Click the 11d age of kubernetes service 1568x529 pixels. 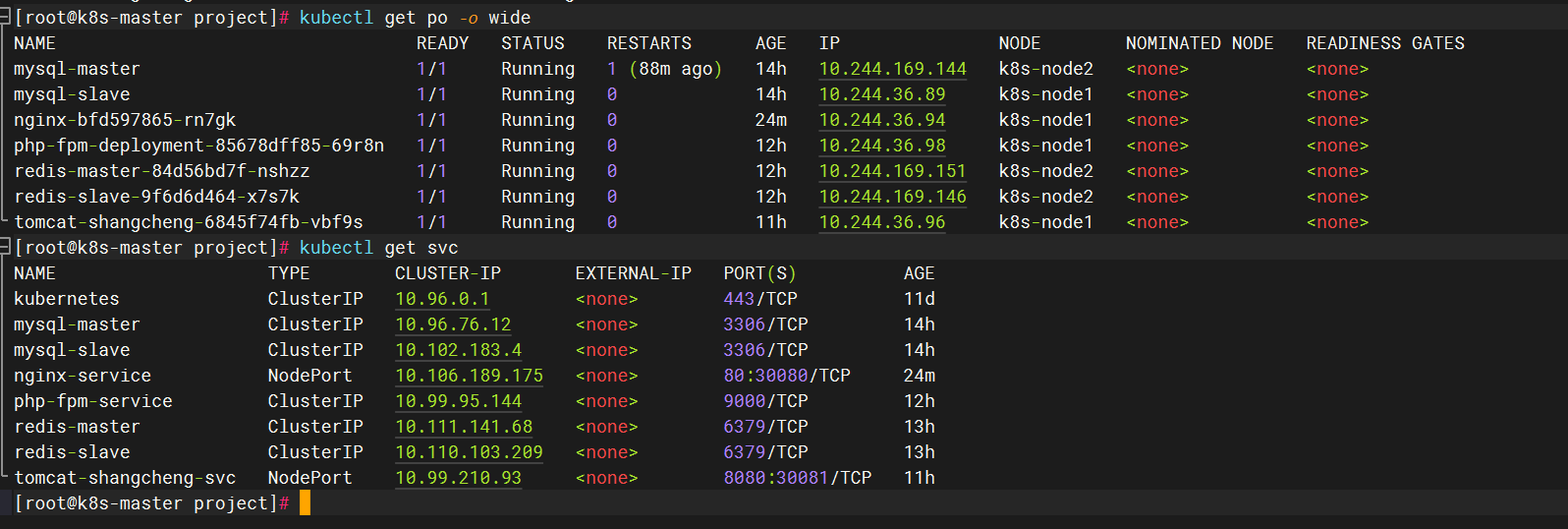[x=920, y=299]
